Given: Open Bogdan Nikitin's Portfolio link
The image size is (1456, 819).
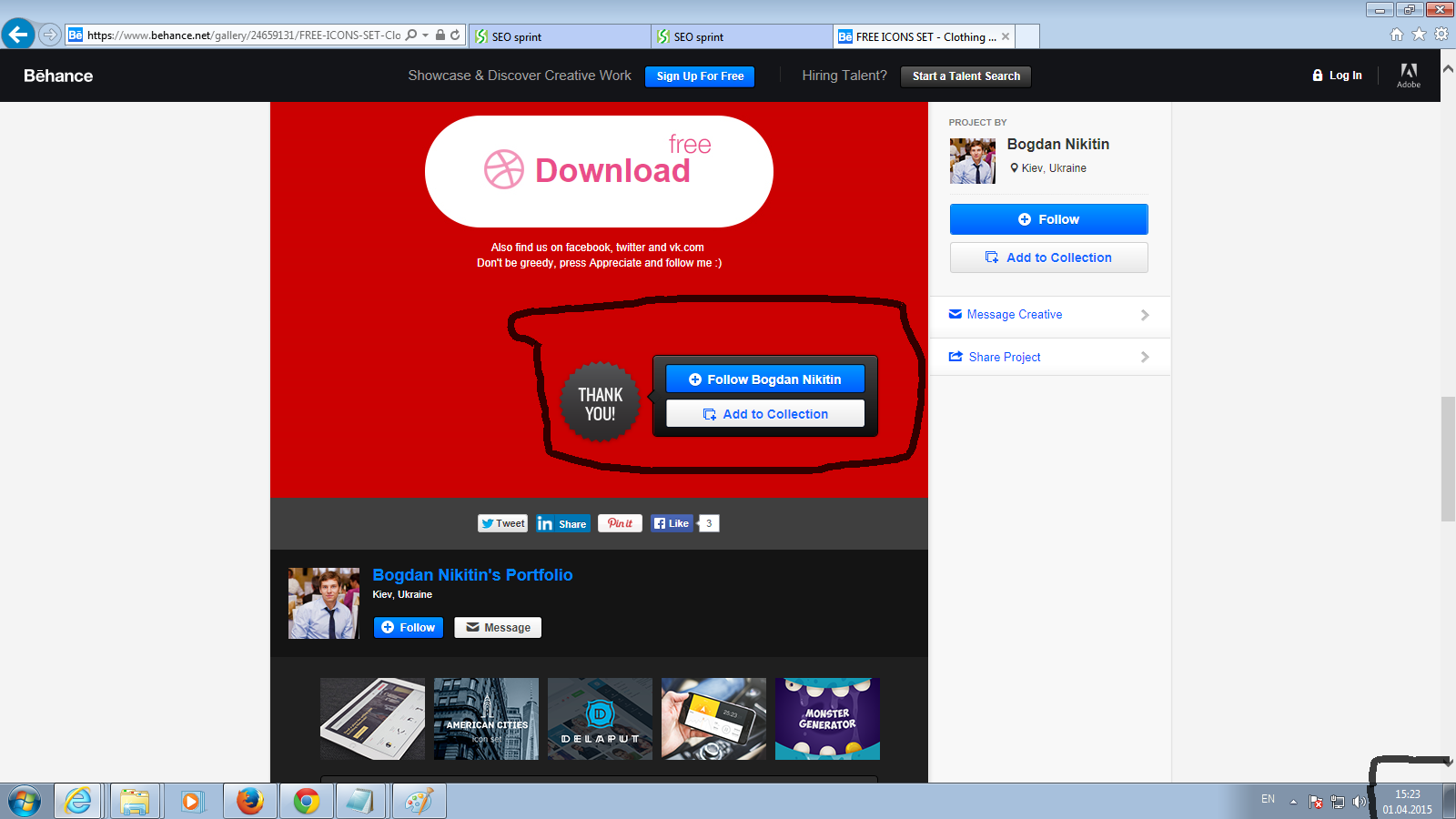Looking at the screenshot, I should 472,575.
